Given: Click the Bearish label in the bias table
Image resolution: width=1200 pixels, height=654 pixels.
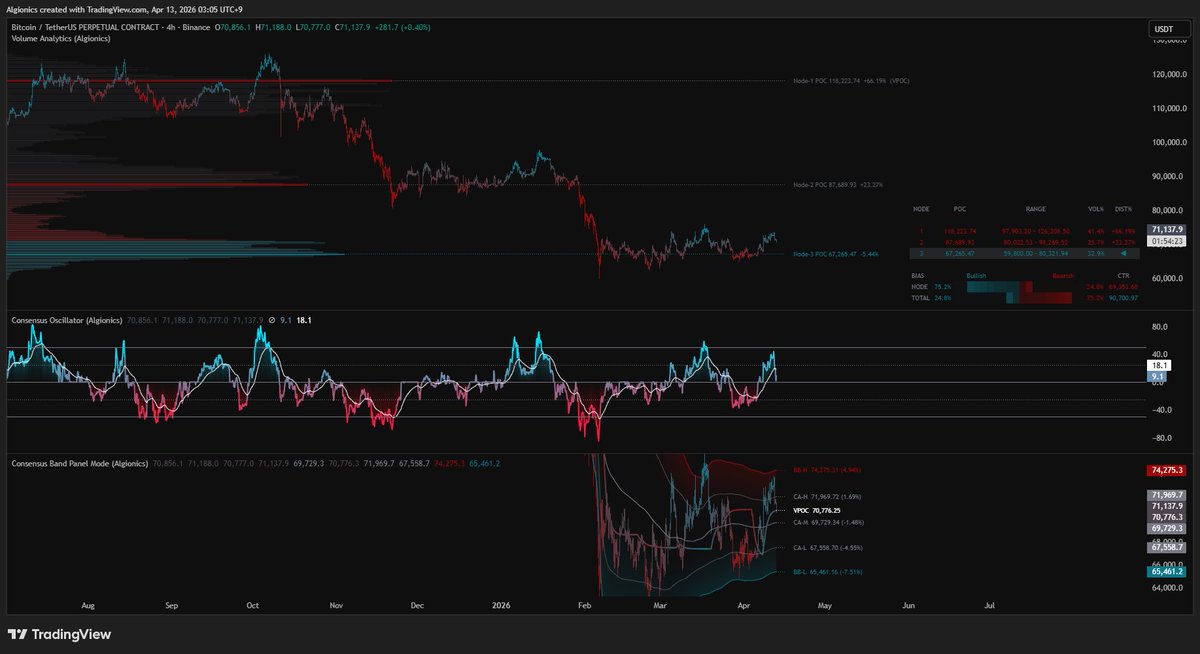Looking at the screenshot, I should [x=1062, y=274].
